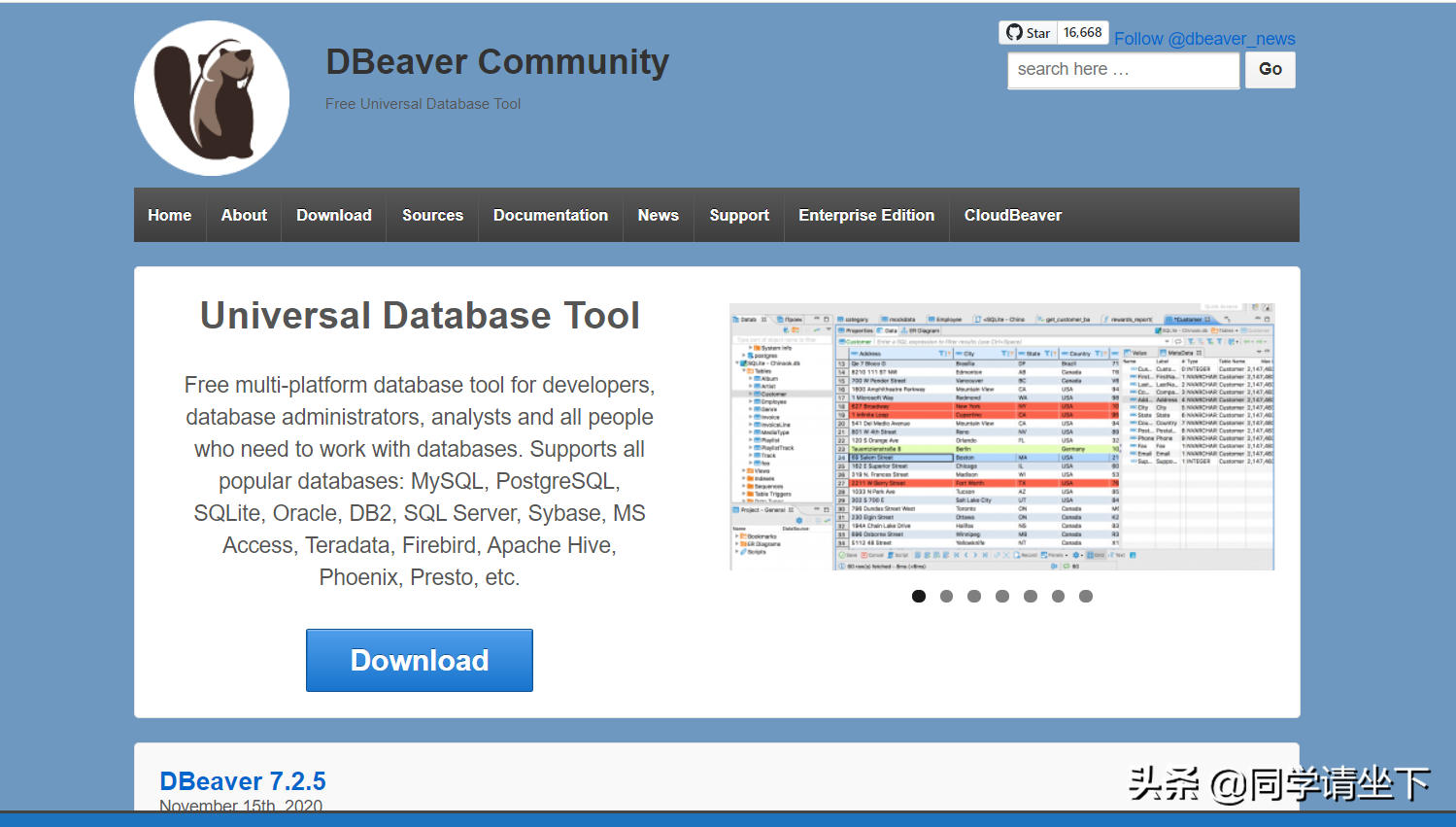
Task: Click the GitHub Star button
Action: point(1028,33)
